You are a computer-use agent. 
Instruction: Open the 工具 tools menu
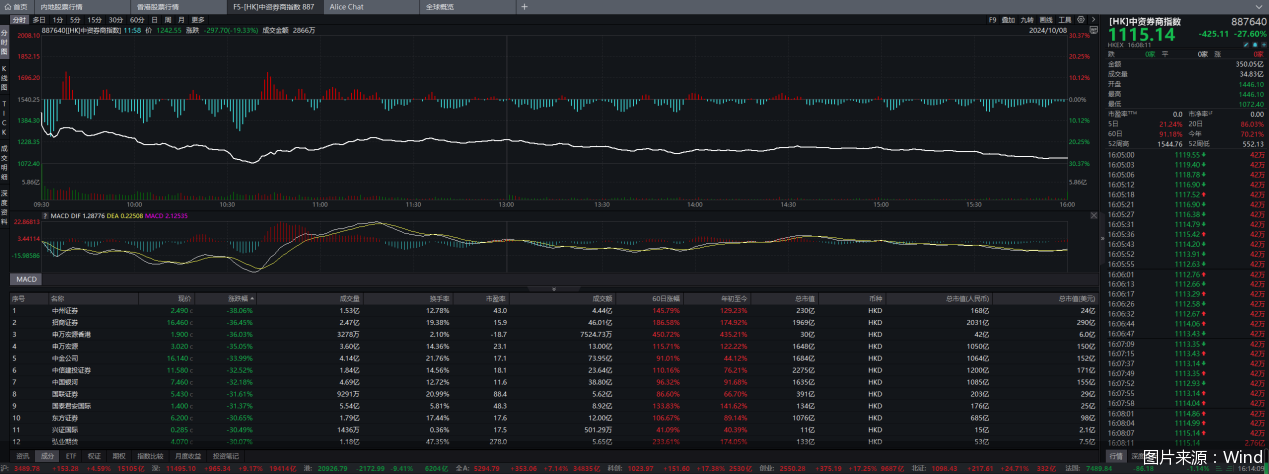coord(1066,19)
